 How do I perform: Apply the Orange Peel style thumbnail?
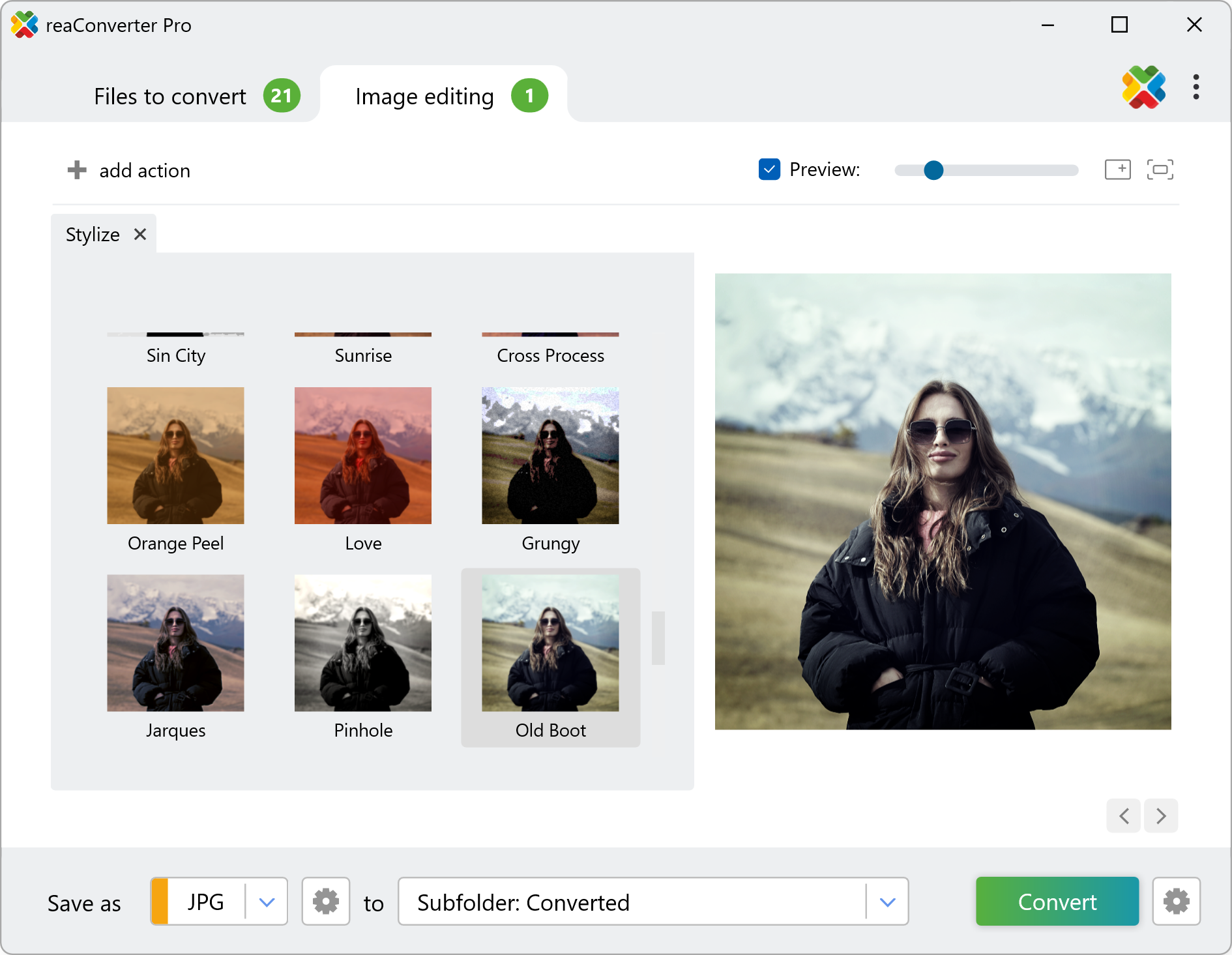[x=175, y=456]
